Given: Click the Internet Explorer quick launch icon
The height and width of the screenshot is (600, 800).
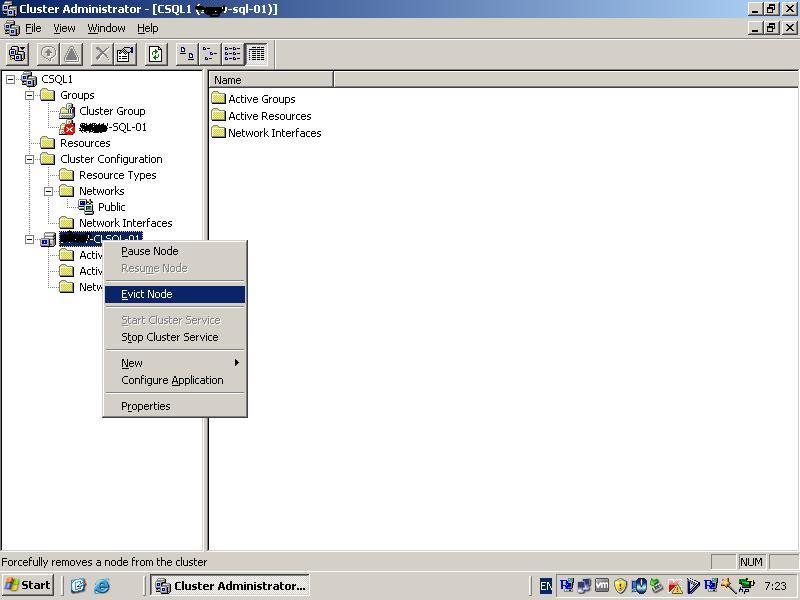Looking at the screenshot, I should click(102, 585).
